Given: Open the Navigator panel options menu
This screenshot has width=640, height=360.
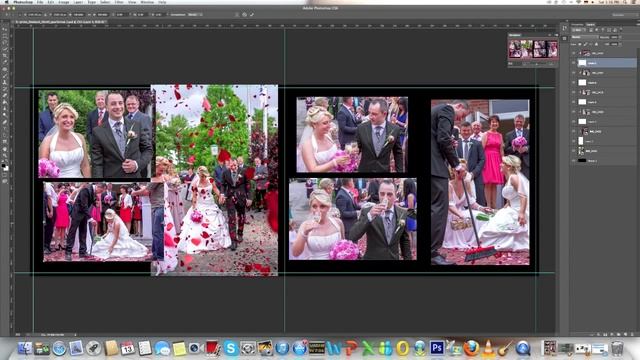Looking at the screenshot, I should coord(556,35).
